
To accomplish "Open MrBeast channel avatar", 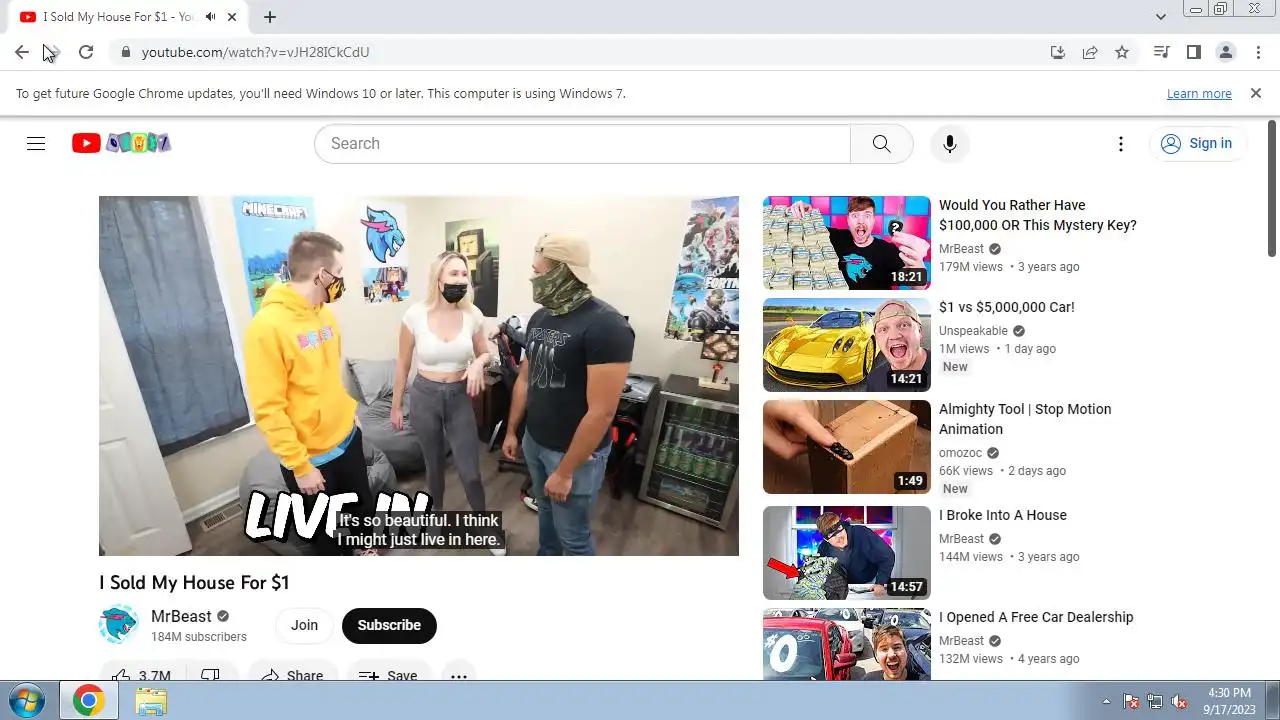I will (119, 625).
